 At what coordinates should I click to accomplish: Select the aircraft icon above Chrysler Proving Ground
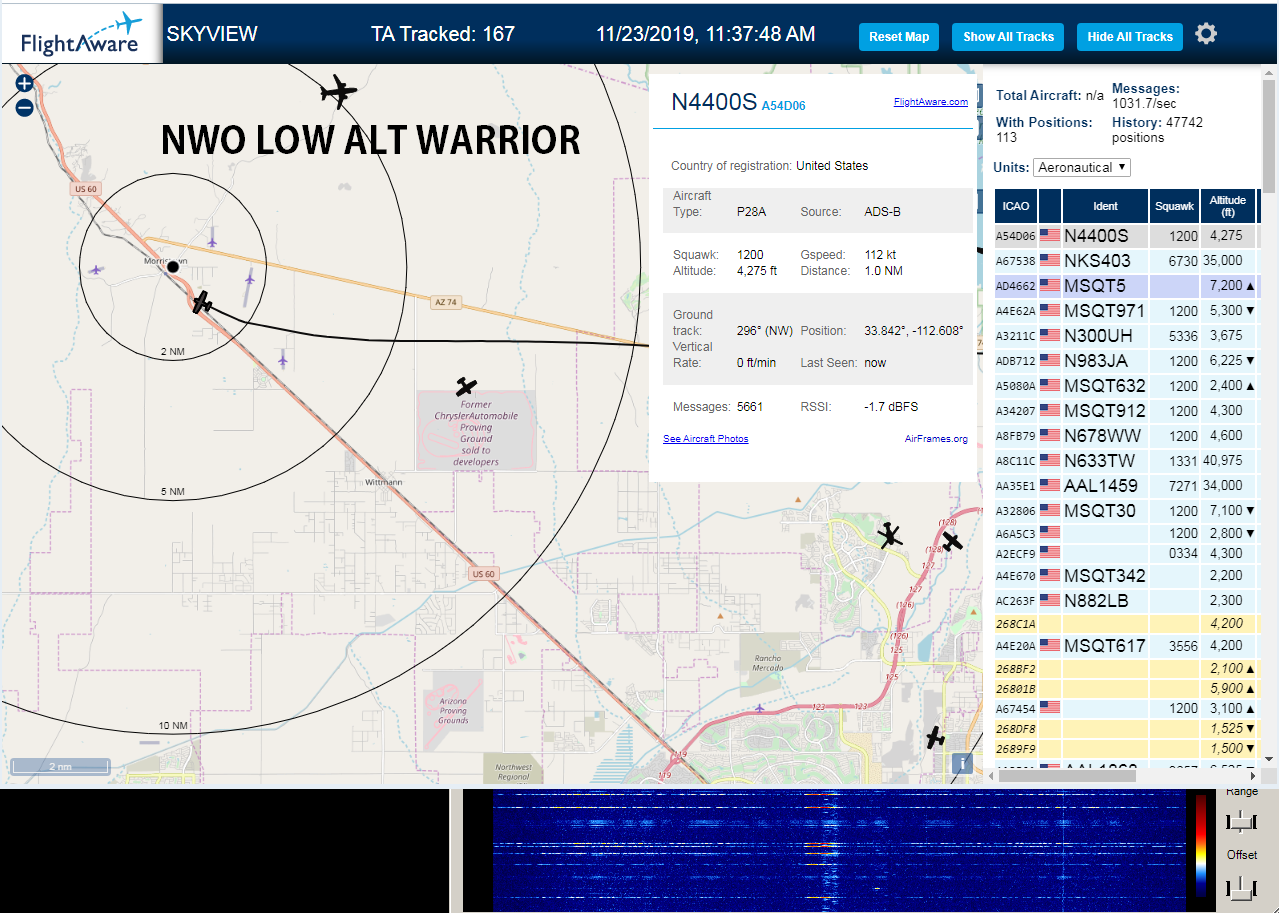(x=467, y=386)
